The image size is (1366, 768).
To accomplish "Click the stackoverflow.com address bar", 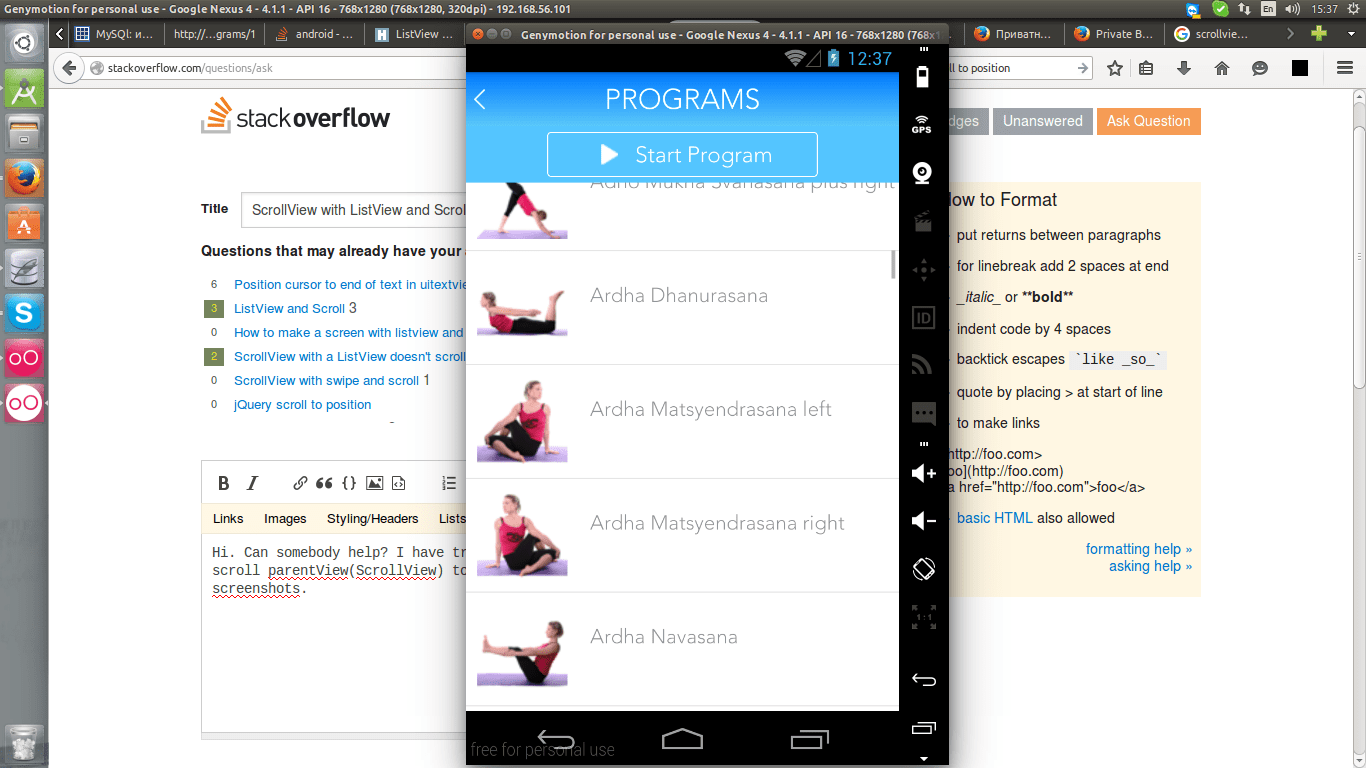I will pyautogui.click(x=276, y=68).
